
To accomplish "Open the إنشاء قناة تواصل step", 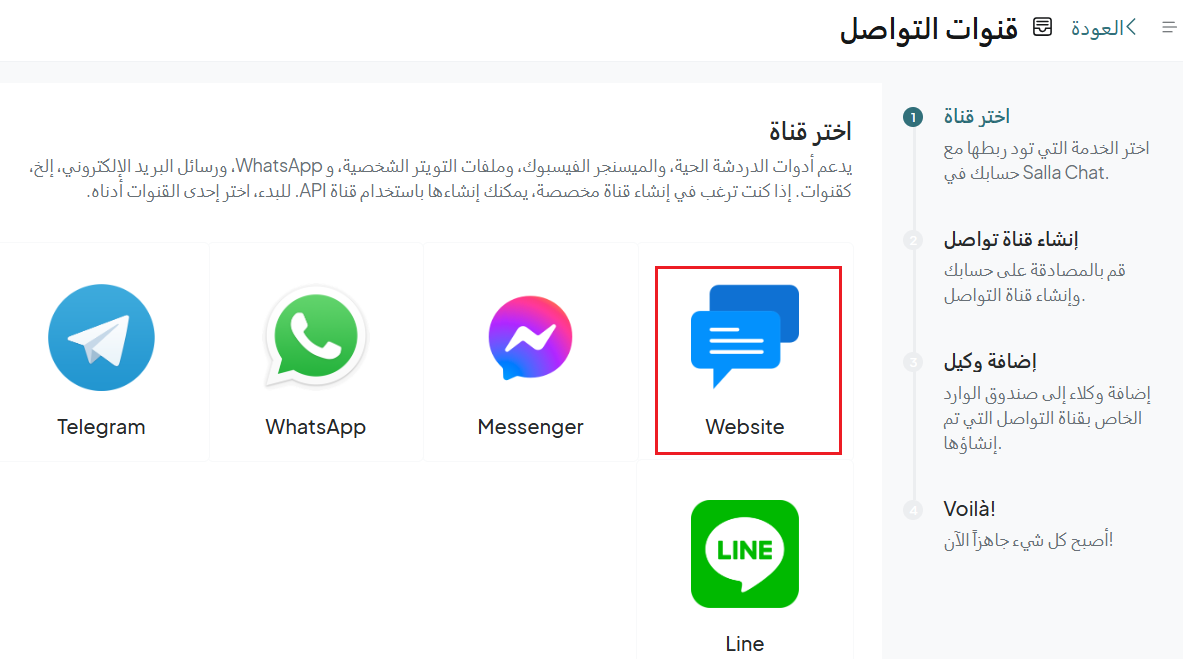I will 1011,240.
